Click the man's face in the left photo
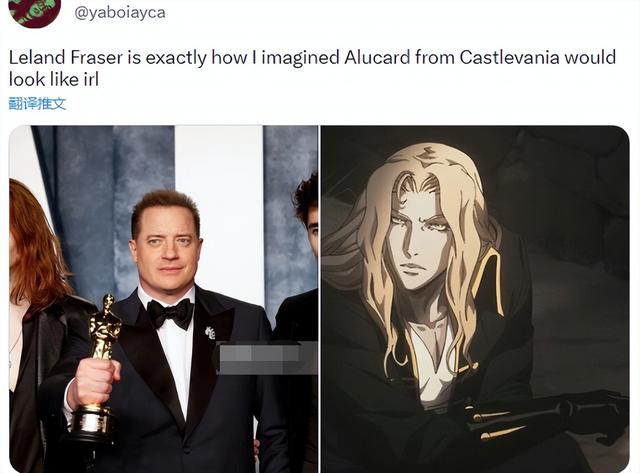The image size is (640, 473). [167, 245]
